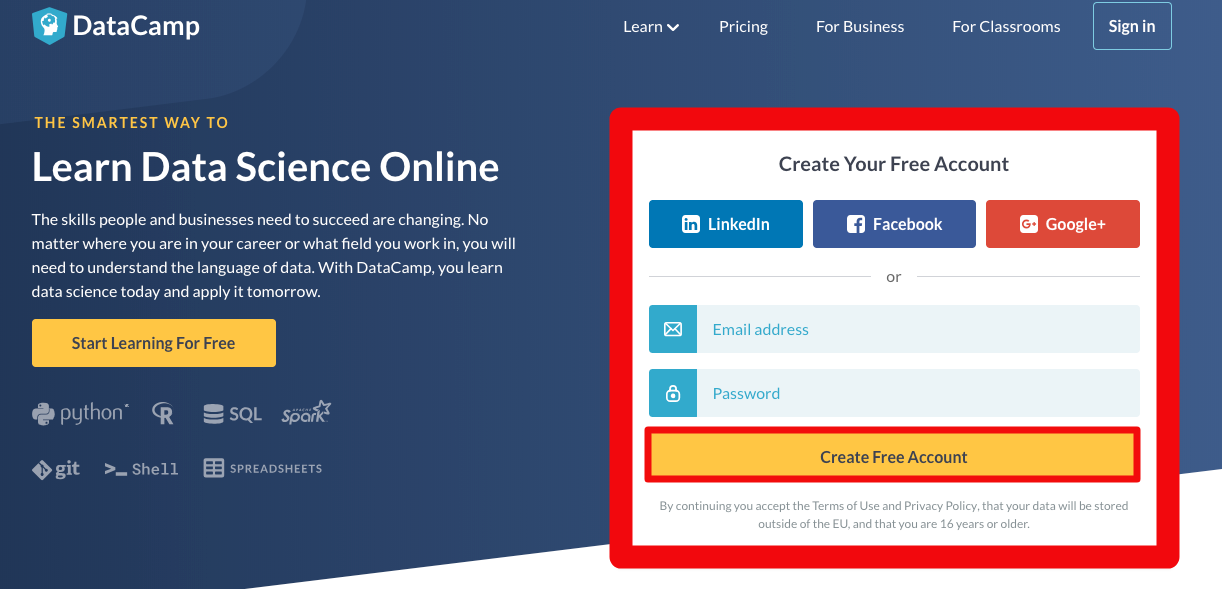Open the For Classrooms page
This screenshot has height=596, width=1222.
[1006, 27]
